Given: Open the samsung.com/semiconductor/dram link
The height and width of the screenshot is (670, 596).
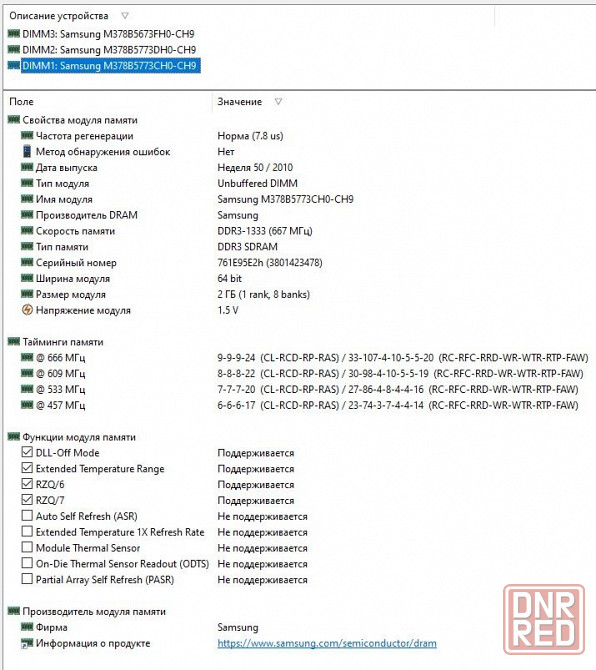Looking at the screenshot, I should click(327, 643).
